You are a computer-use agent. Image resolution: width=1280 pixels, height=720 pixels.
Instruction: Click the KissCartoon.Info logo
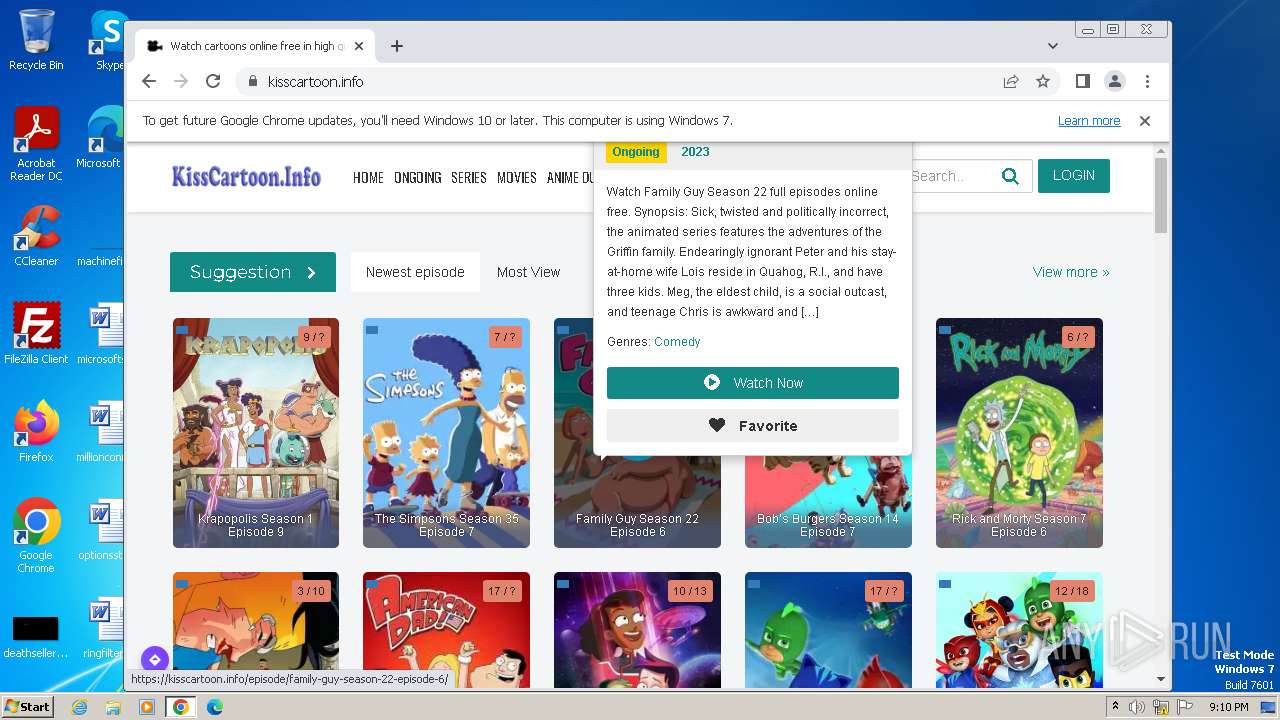tap(246, 177)
